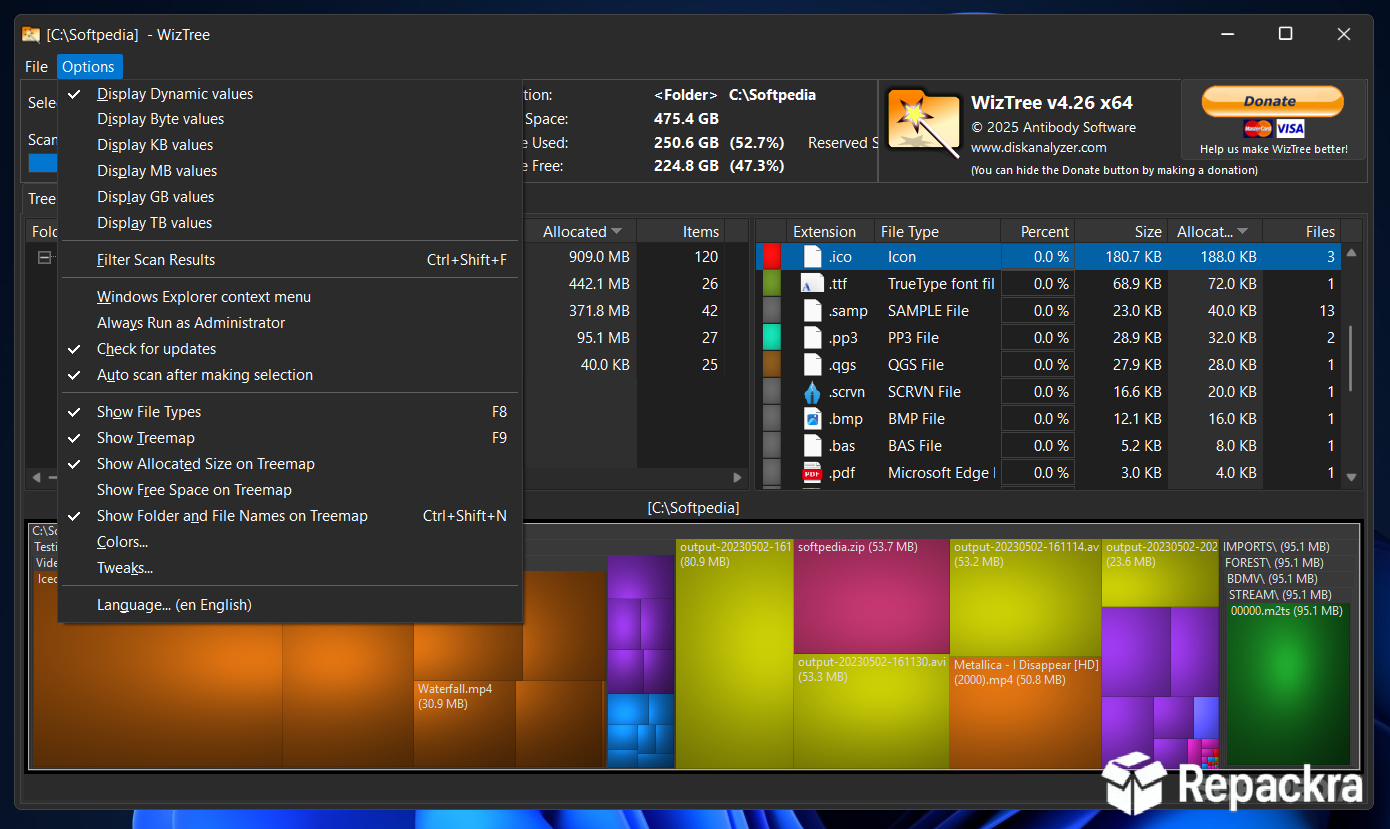Screen dimensions: 1390x829
Task: Click the folder pane horizontal scroll right arrow
Action: coord(738,478)
